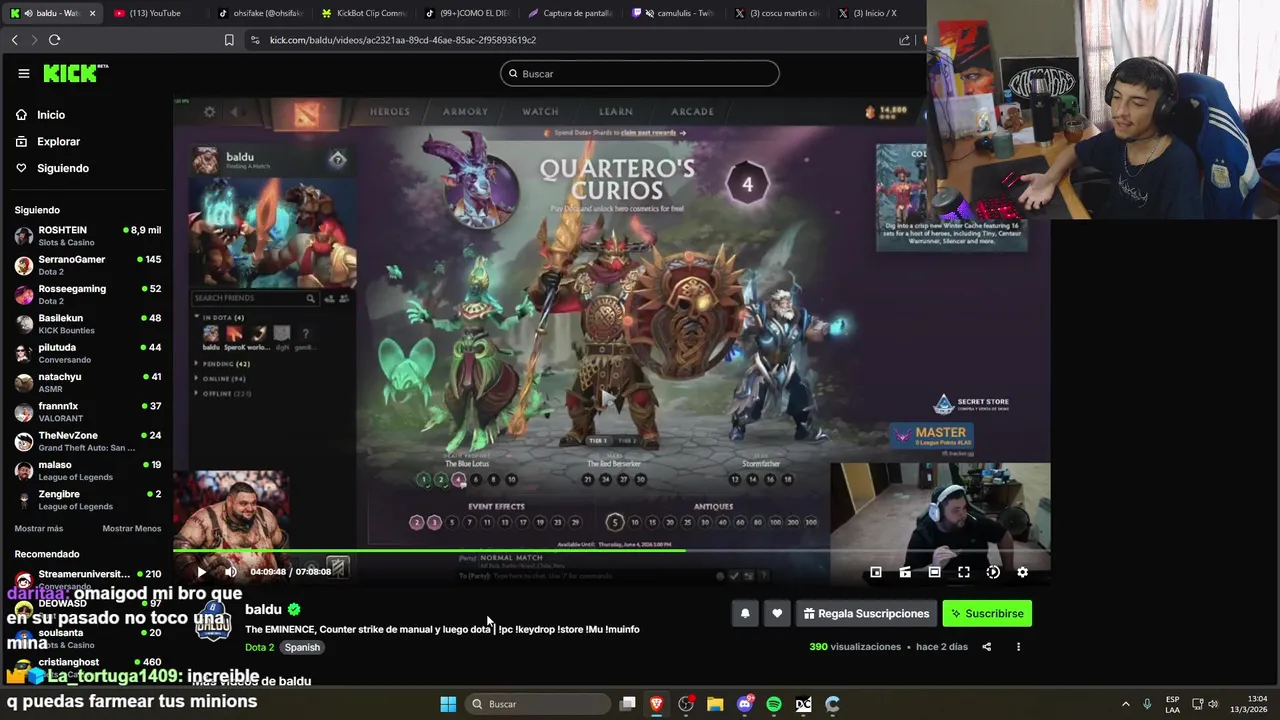Mute the video volume
The image size is (1280, 720).
point(230,572)
